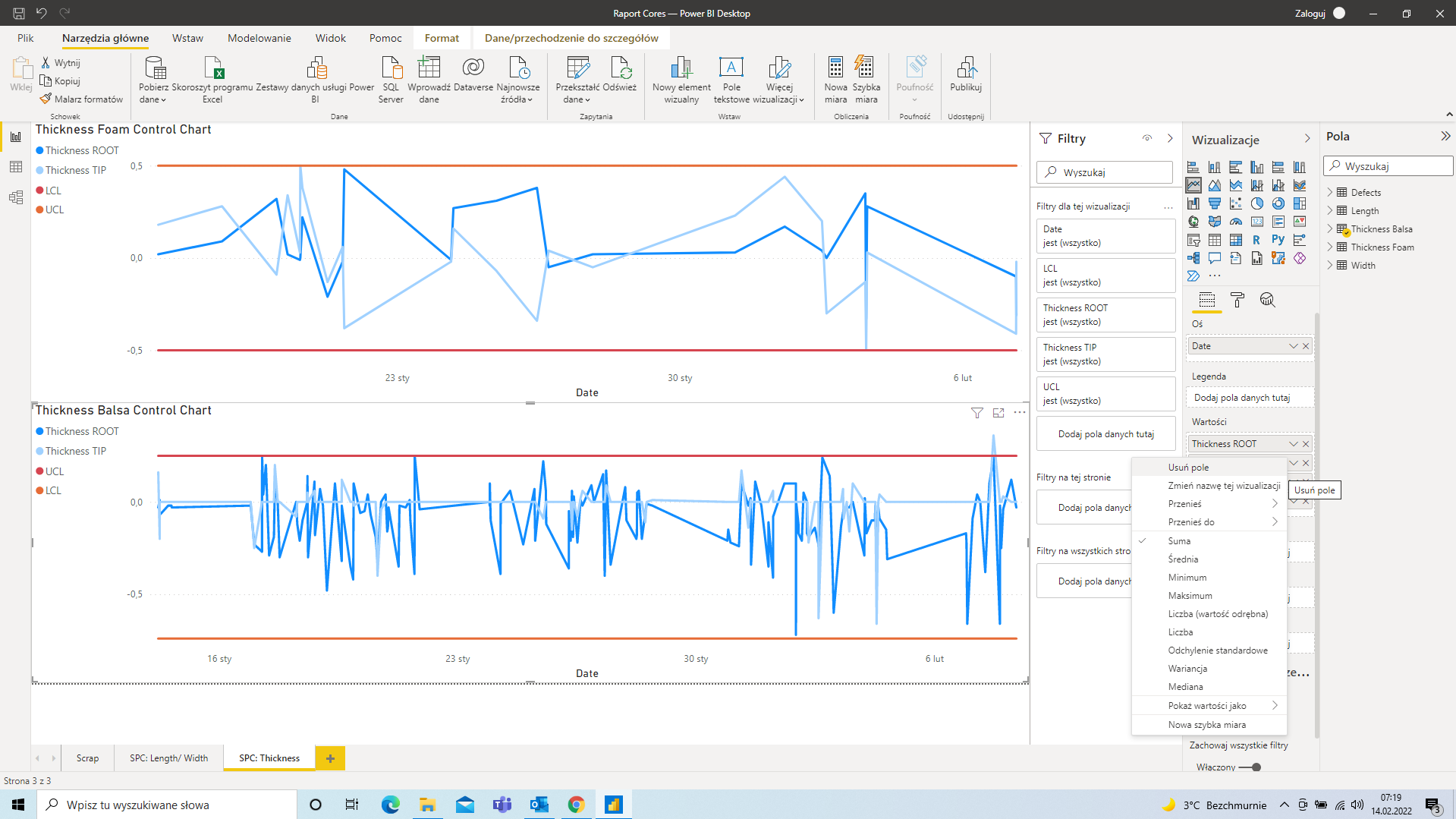Viewport: 1456px width, 819px height.
Task: Collapse the Wizualizacje pane chevron
Action: (1307, 139)
